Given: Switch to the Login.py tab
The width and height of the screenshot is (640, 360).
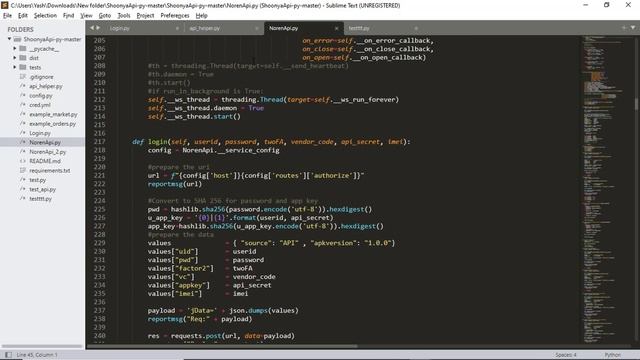Looking at the screenshot, I should (x=120, y=28).
